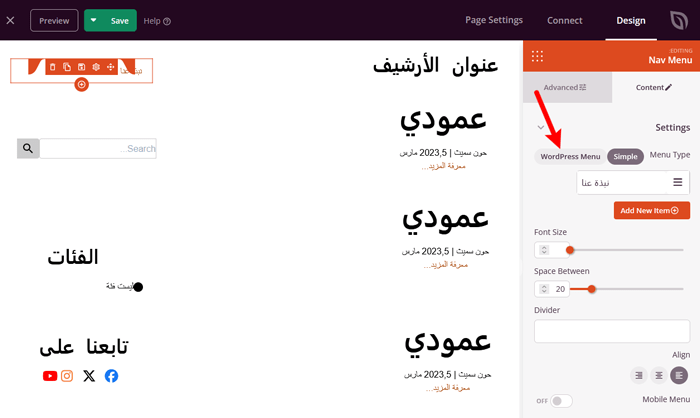Click the Space Between slider handle
The image size is (700, 418).
[591, 289]
